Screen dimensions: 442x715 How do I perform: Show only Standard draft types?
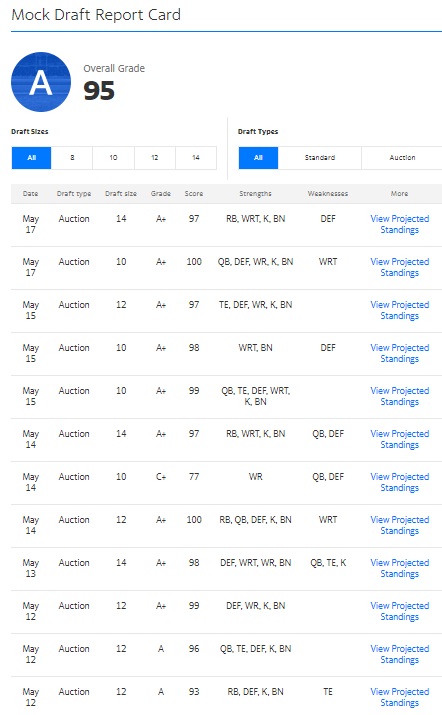coord(320,158)
